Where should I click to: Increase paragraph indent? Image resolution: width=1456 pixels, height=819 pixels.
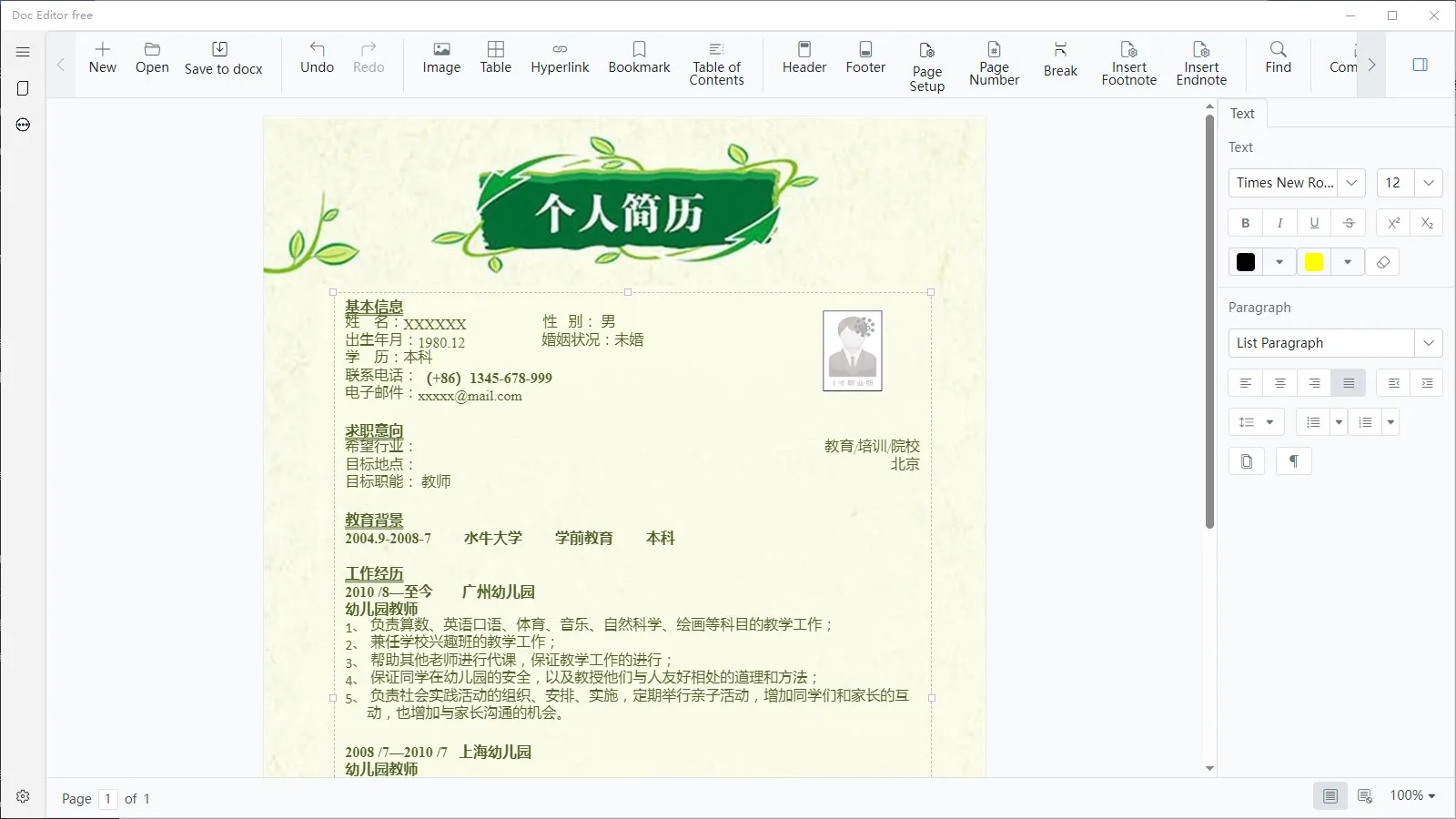[1427, 383]
